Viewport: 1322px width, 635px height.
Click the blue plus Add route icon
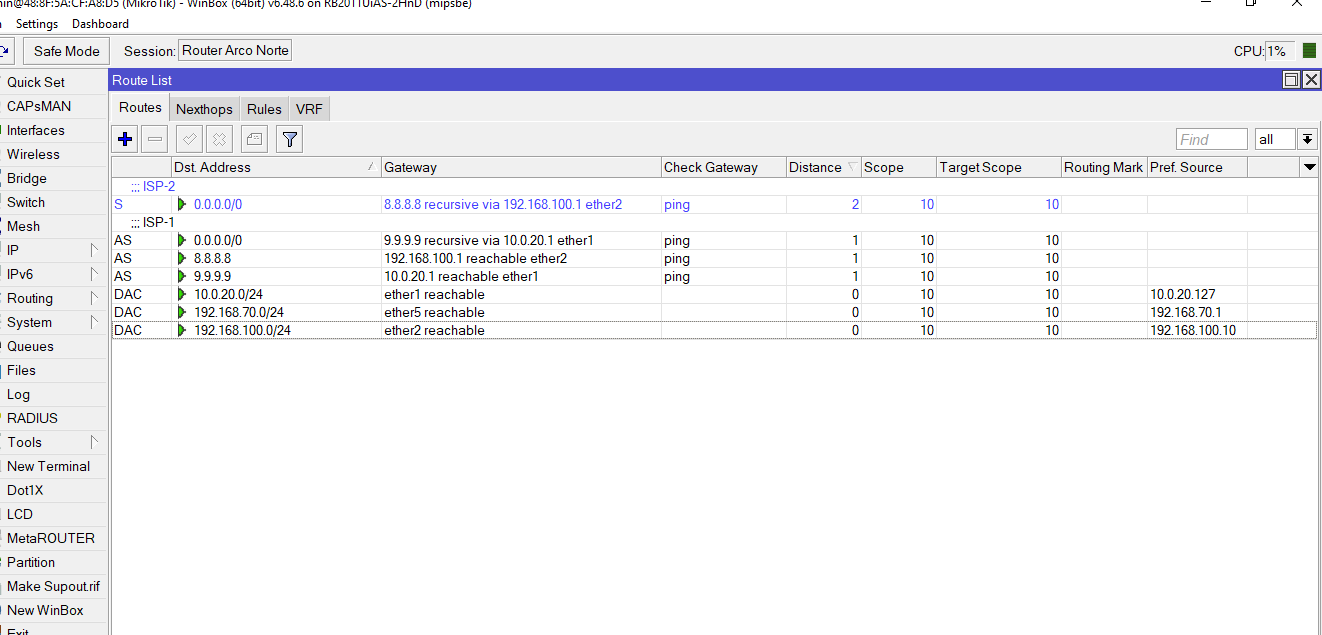(x=125, y=139)
